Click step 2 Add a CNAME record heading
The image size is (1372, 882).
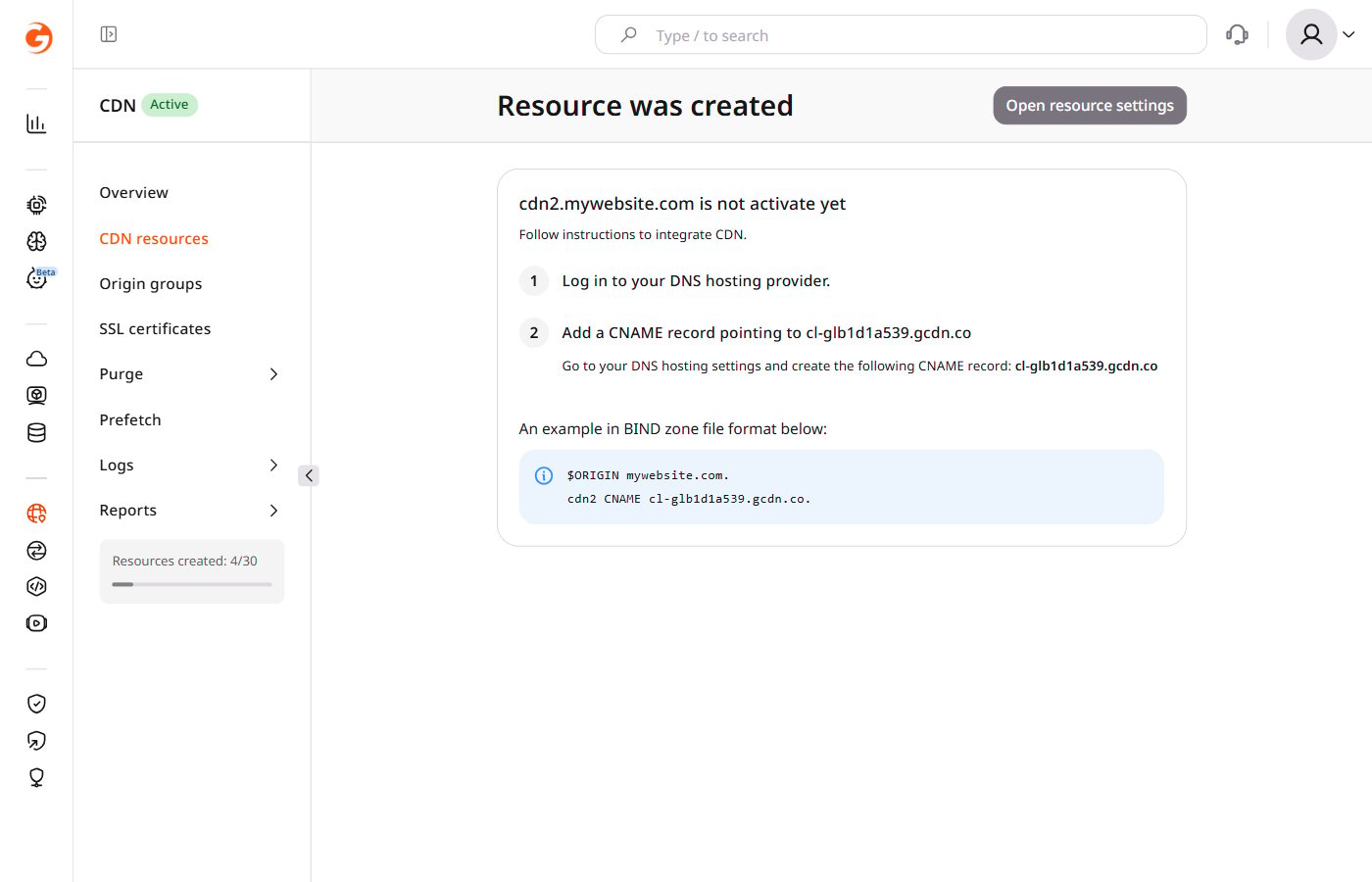pos(766,333)
